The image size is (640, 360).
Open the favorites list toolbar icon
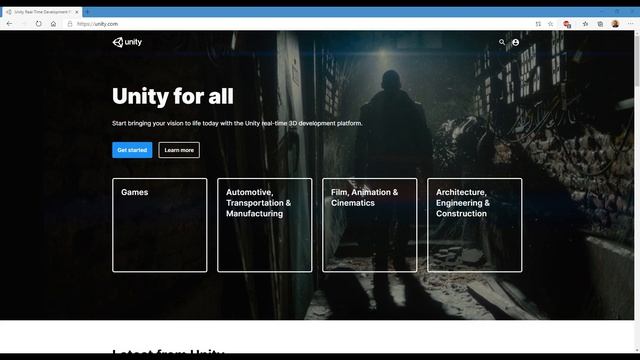pos(585,24)
